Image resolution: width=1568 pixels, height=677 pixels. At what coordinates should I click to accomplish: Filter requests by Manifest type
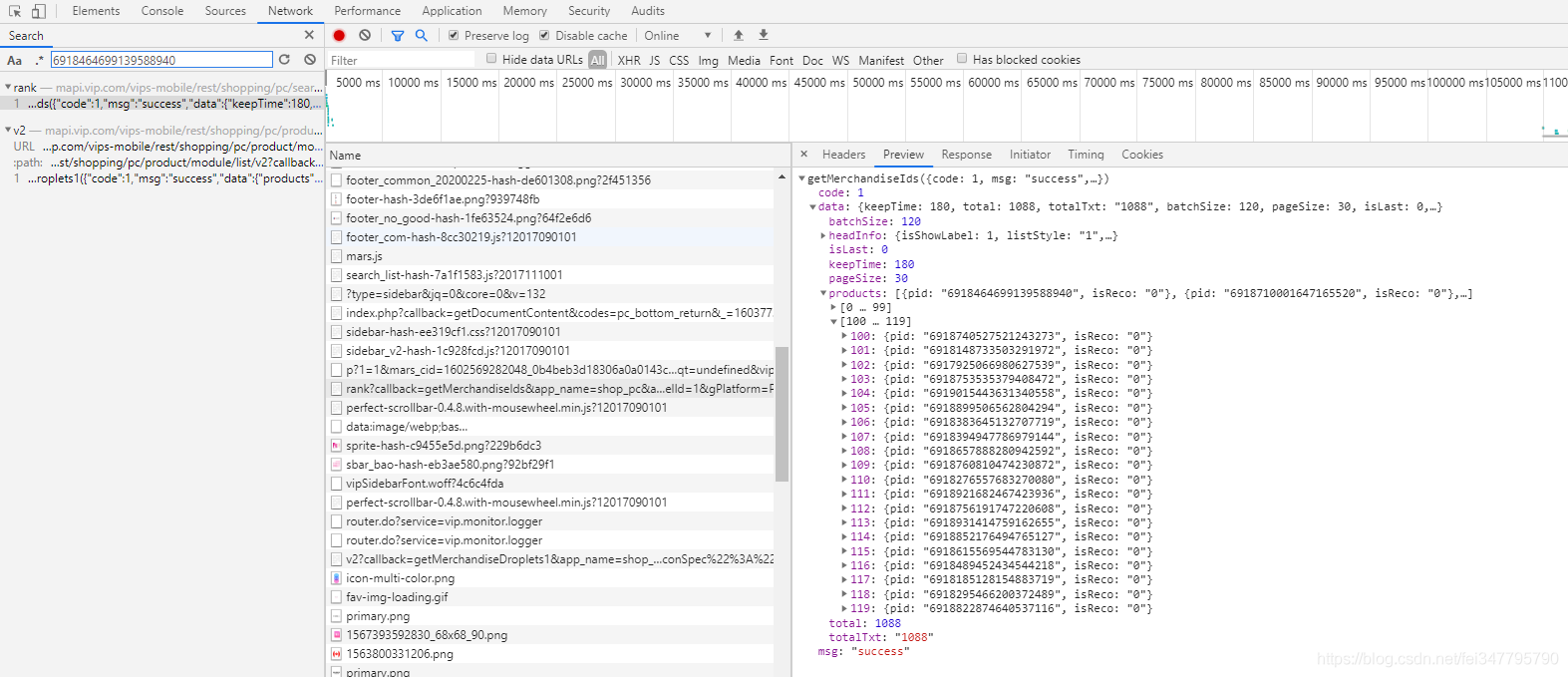(x=881, y=60)
